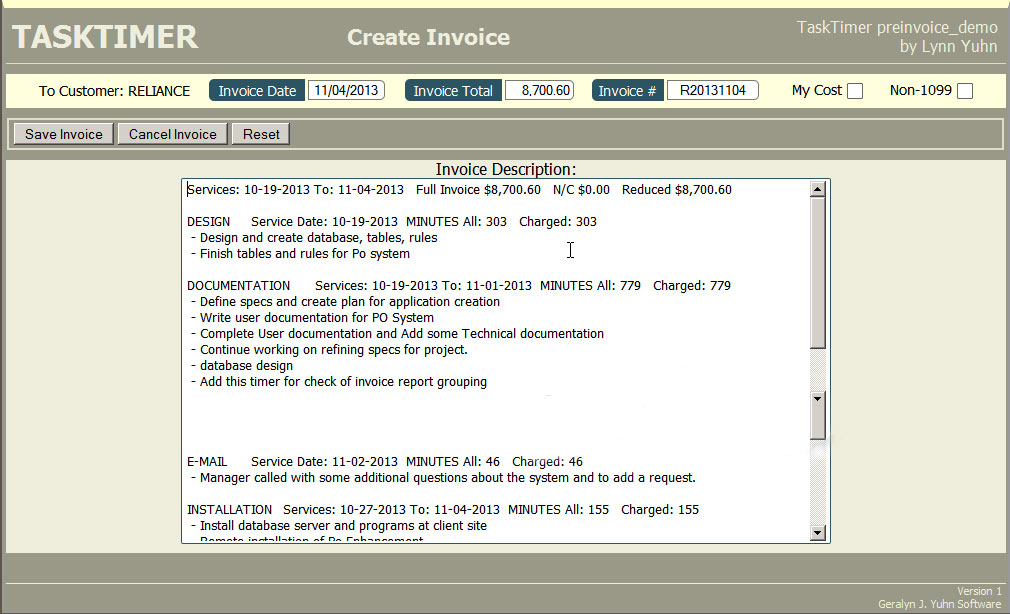
Task: Click the invoice date field showing 11/04/2013
Action: [x=345, y=89]
